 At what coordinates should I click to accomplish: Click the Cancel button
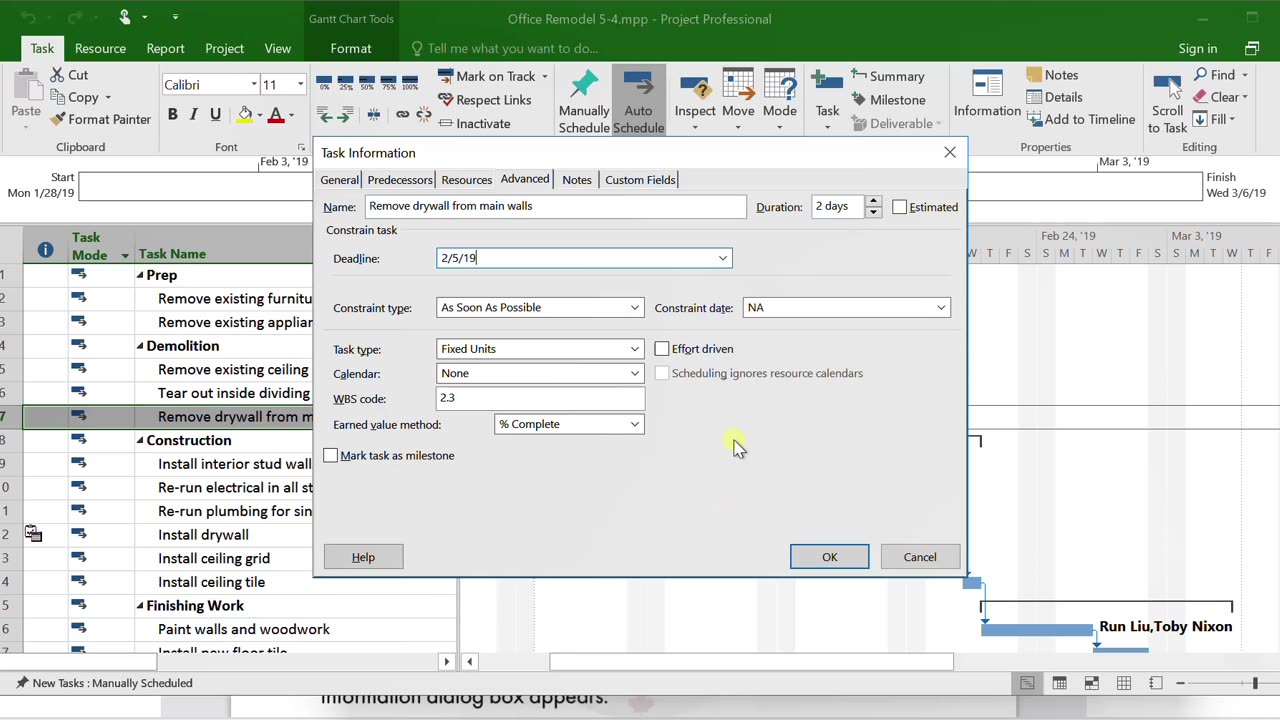pos(920,557)
